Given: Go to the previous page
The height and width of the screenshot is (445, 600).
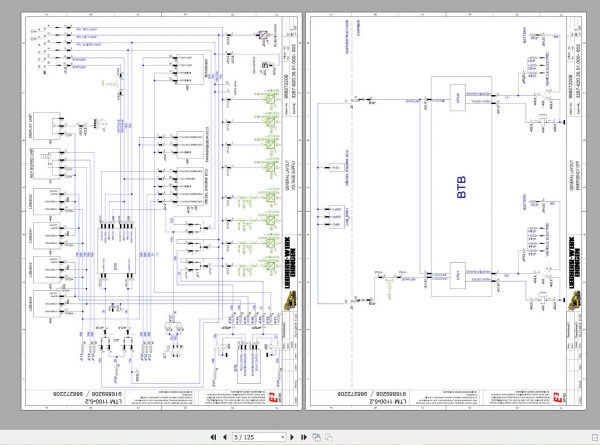Looking at the screenshot, I should click(225, 437).
